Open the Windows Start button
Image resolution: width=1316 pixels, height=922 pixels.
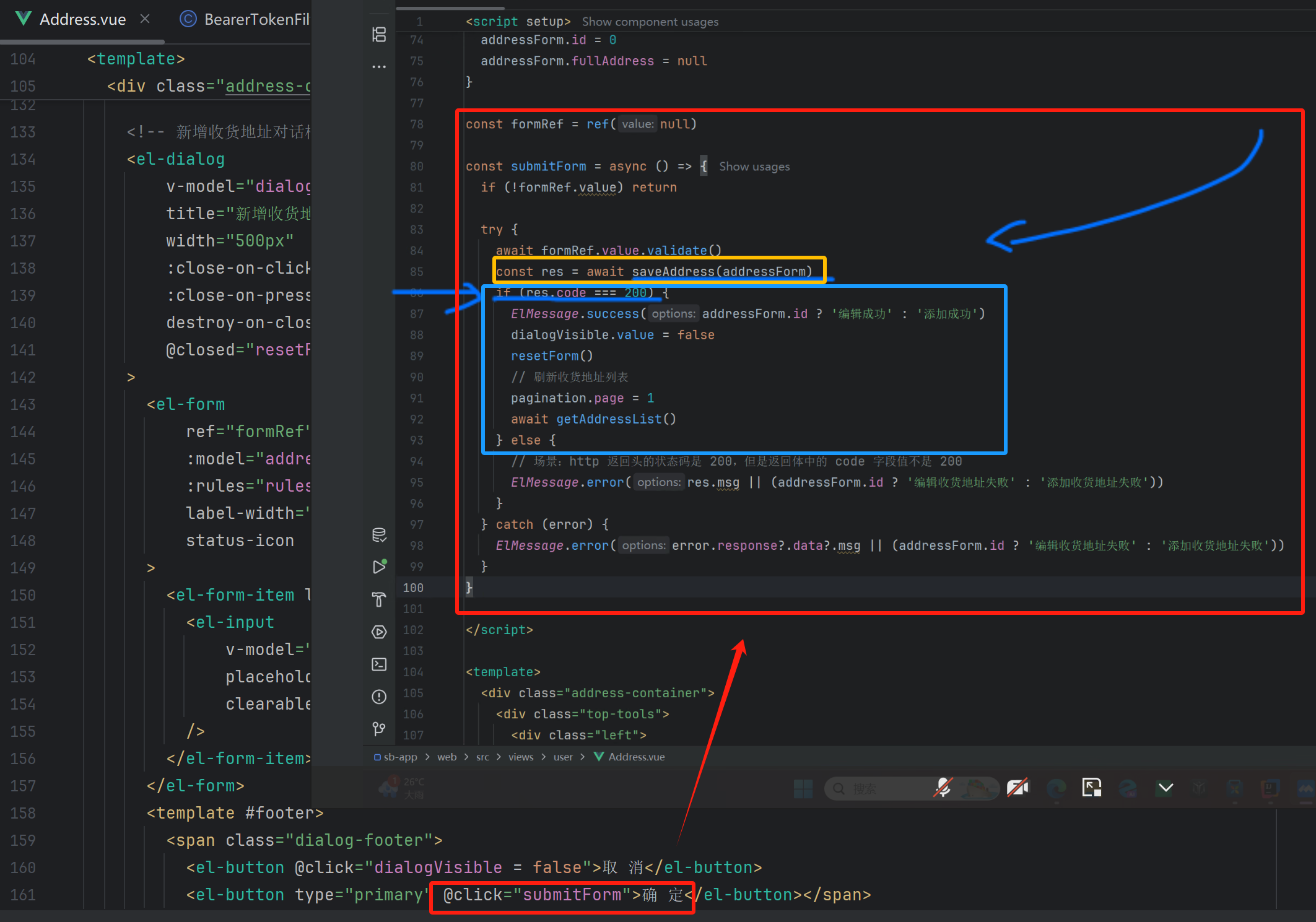pyautogui.click(x=803, y=789)
